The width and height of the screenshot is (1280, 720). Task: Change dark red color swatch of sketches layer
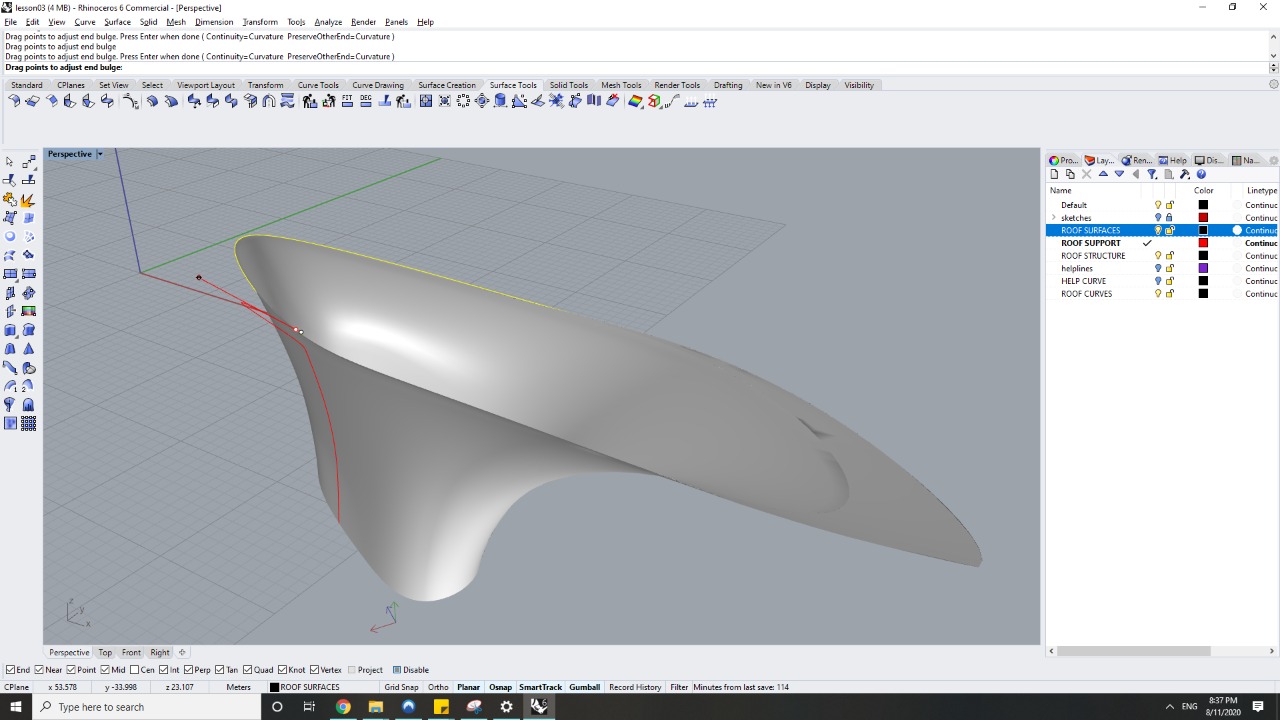(x=1203, y=217)
